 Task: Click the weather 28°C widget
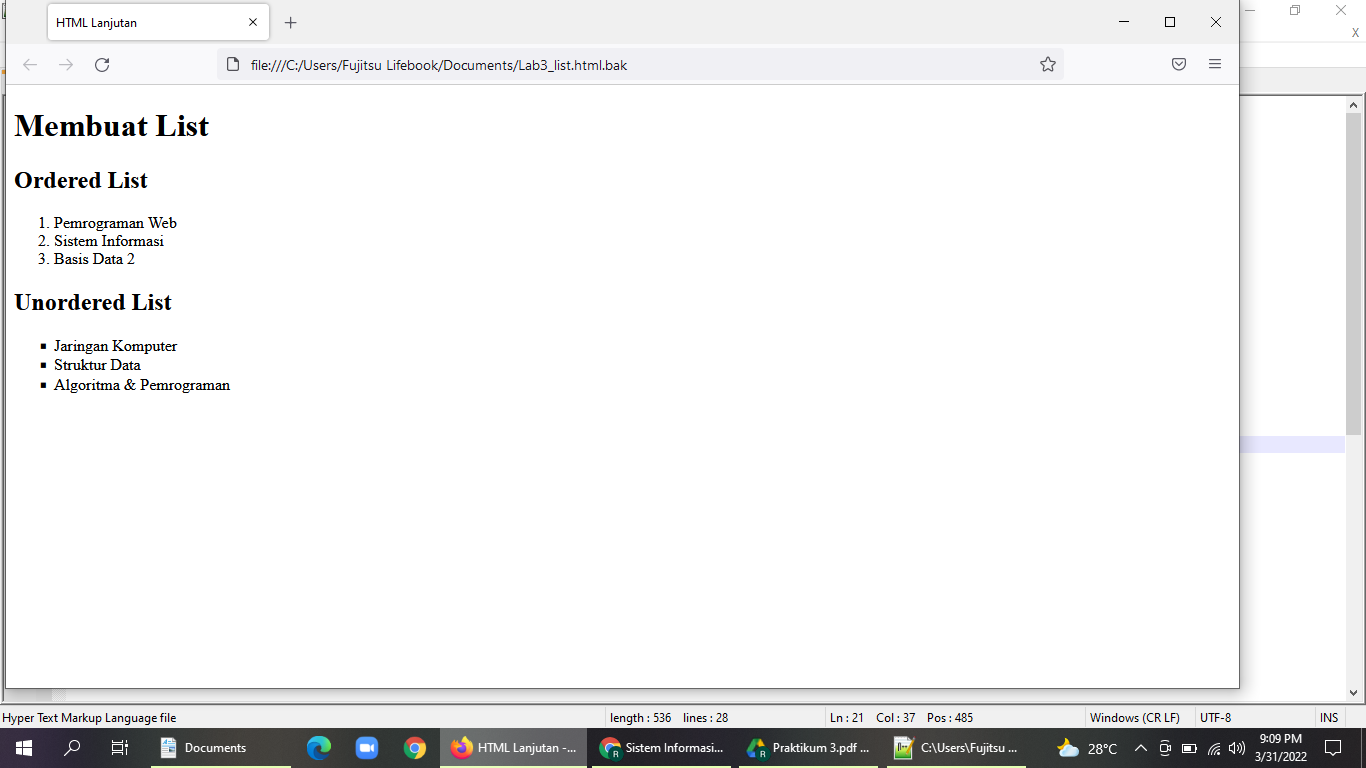tap(1088, 748)
